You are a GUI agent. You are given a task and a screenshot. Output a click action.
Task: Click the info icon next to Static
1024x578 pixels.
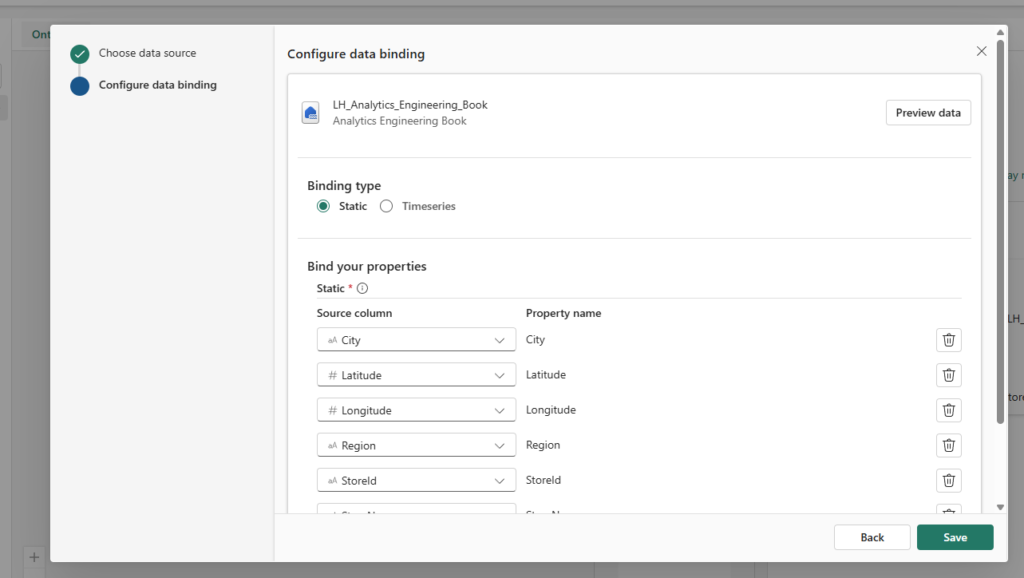(x=362, y=289)
